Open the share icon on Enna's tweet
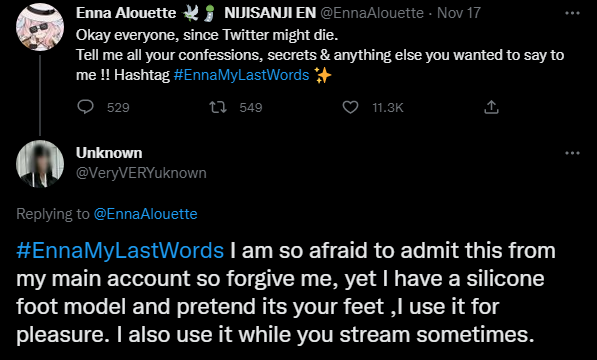597x360 pixels. tap(491, 107)
